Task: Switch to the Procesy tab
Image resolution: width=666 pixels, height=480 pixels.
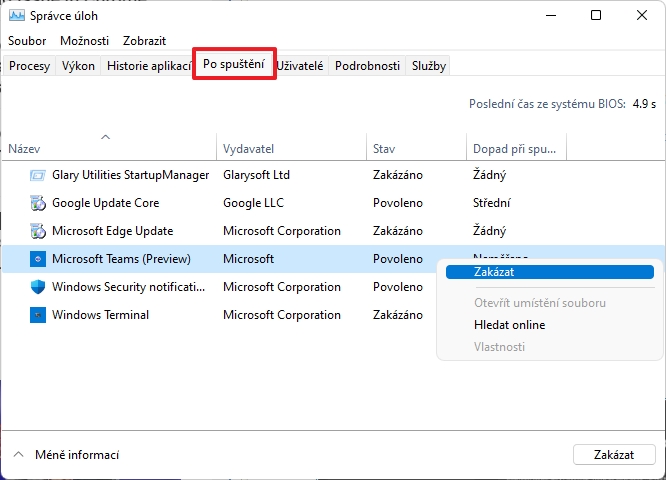Action: [x=29, y=66]
